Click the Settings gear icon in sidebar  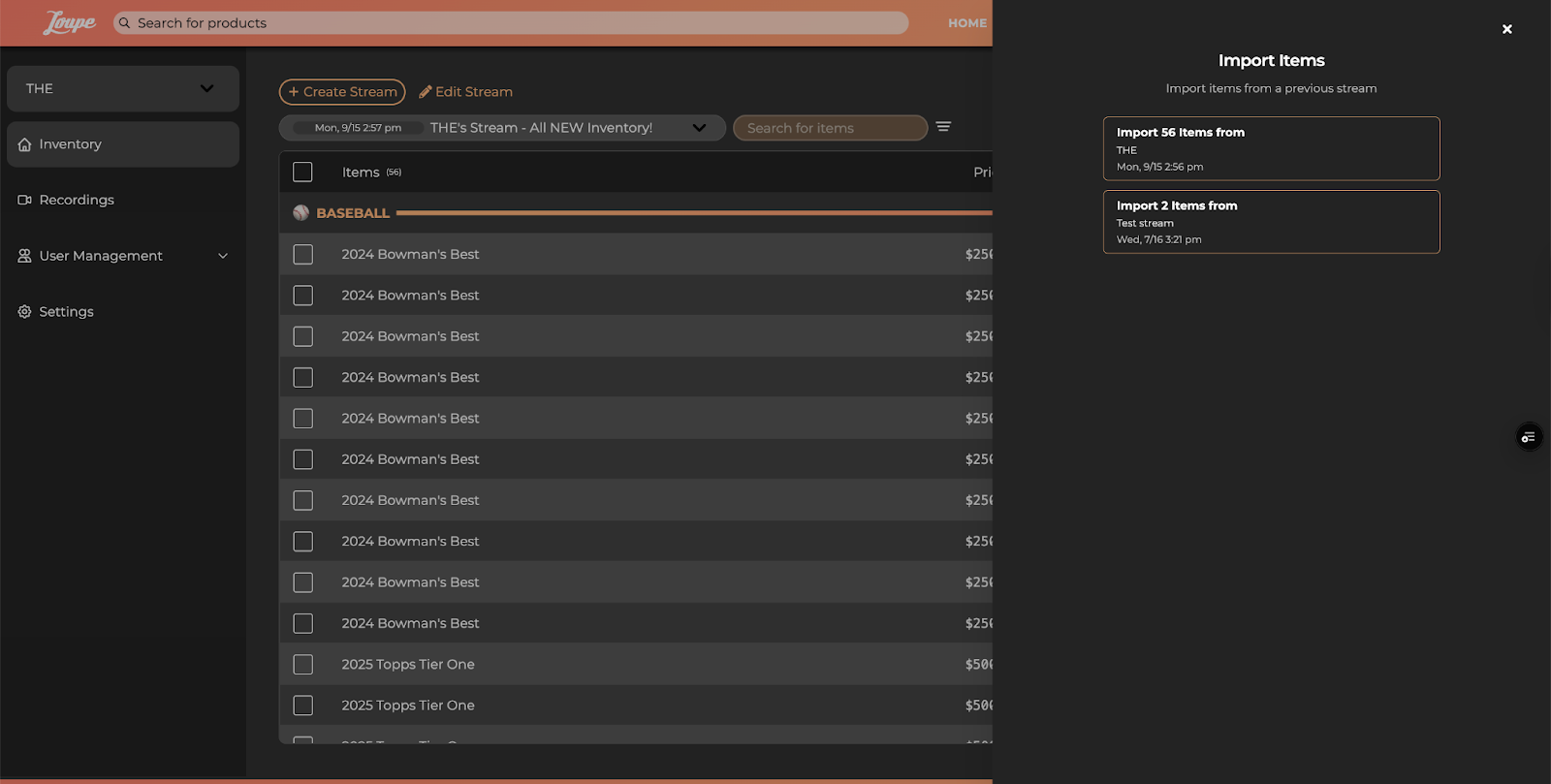click(24, 312)
